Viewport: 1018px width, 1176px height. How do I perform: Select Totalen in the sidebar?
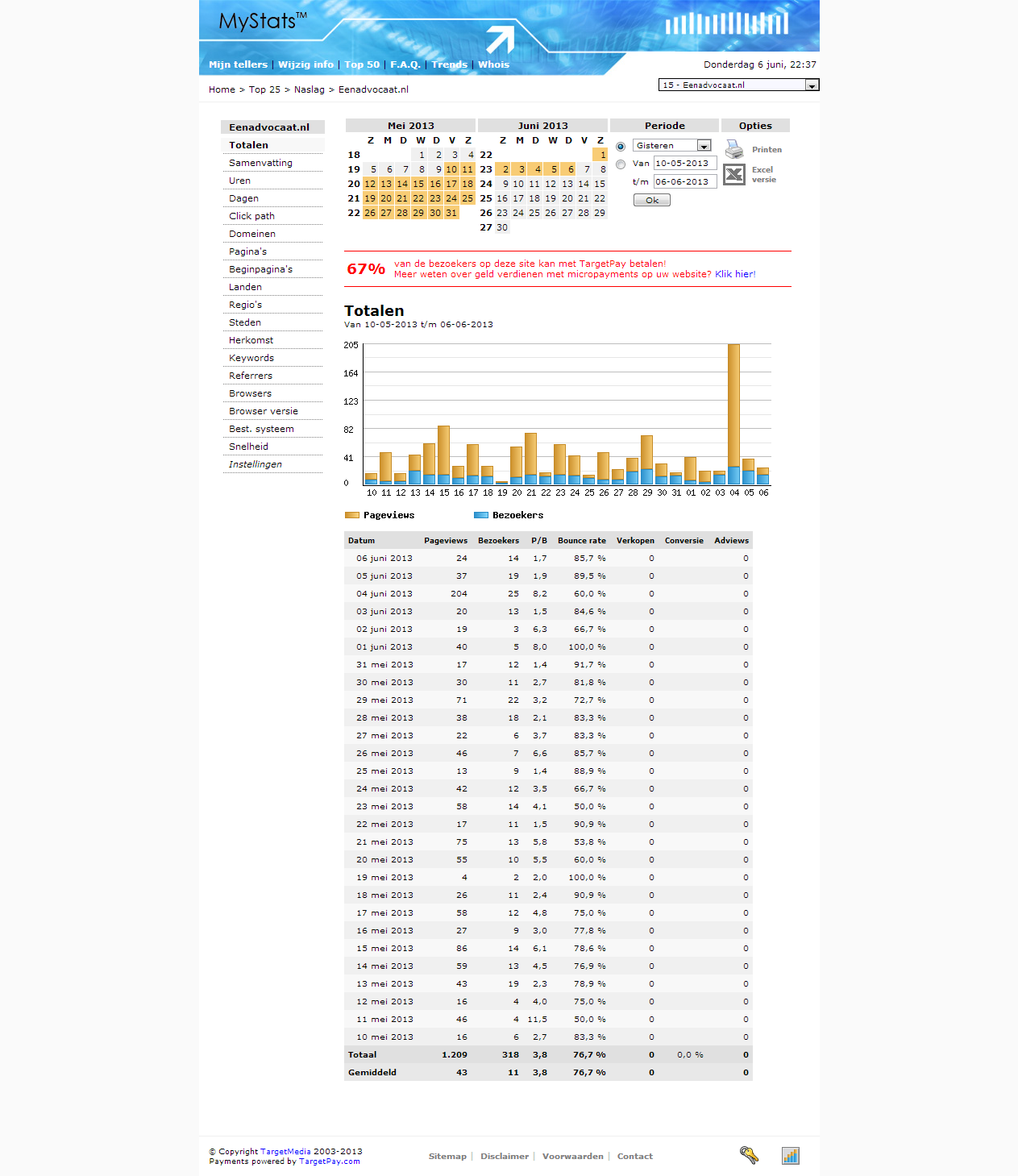pos(248,145)
